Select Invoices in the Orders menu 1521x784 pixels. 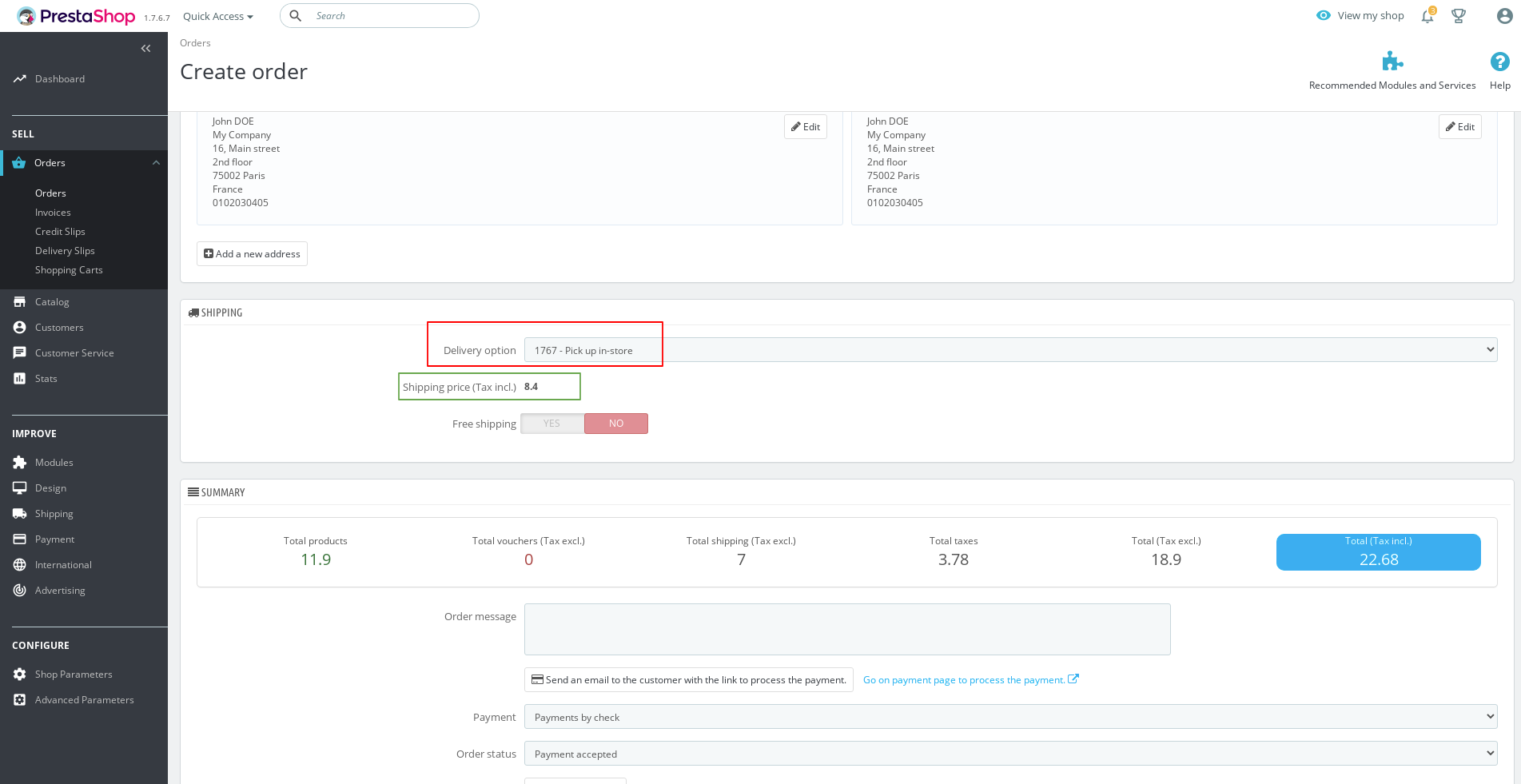53,212
